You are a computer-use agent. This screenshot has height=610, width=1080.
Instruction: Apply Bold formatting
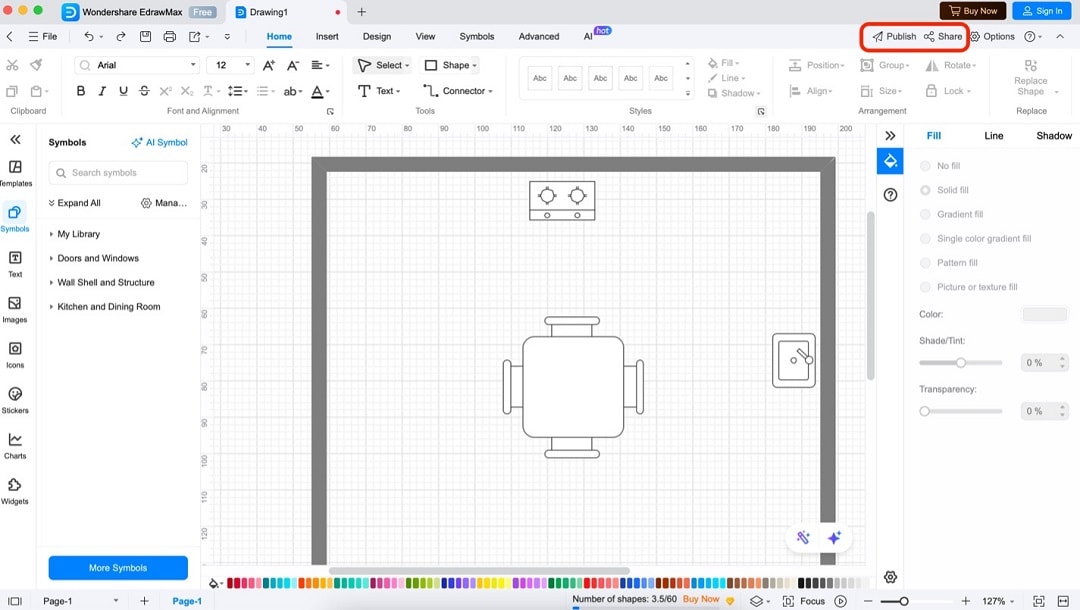point(81,91)
